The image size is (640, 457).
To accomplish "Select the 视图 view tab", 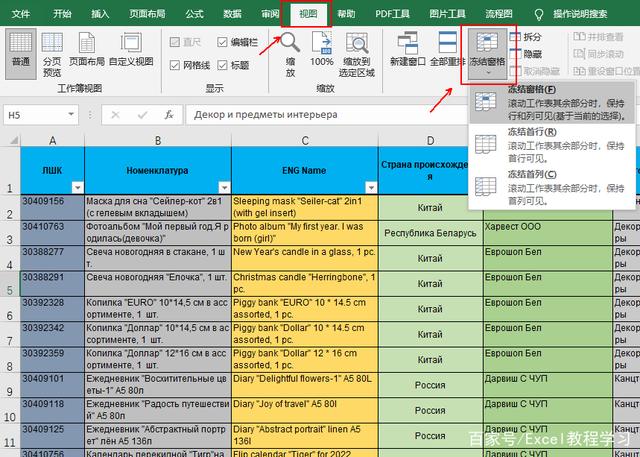I will 308,14.
